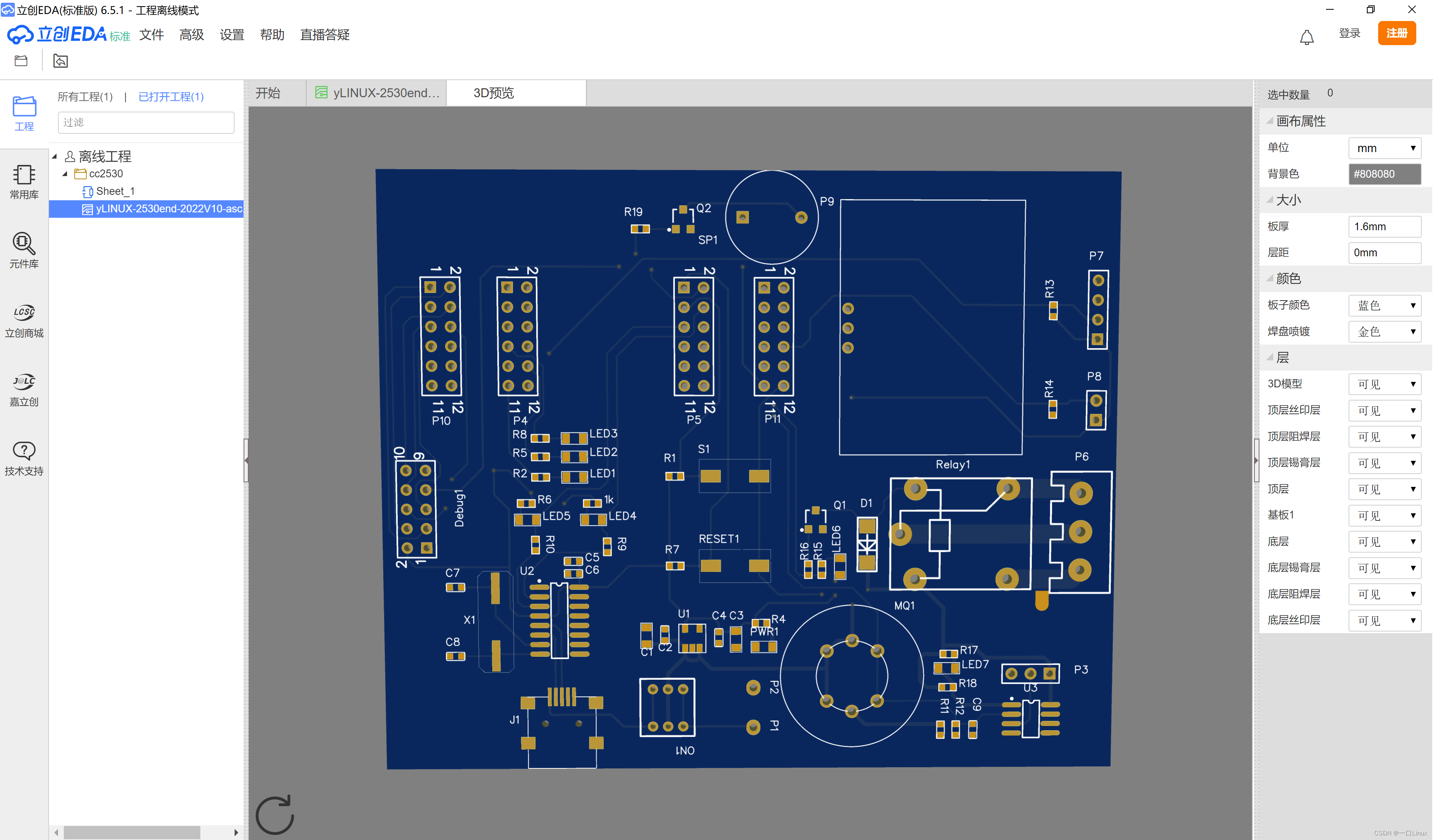This screenshot has width=1433, height=840.
Task: Click the open folder toolbar icon
Action: click(x=21, y=61)
